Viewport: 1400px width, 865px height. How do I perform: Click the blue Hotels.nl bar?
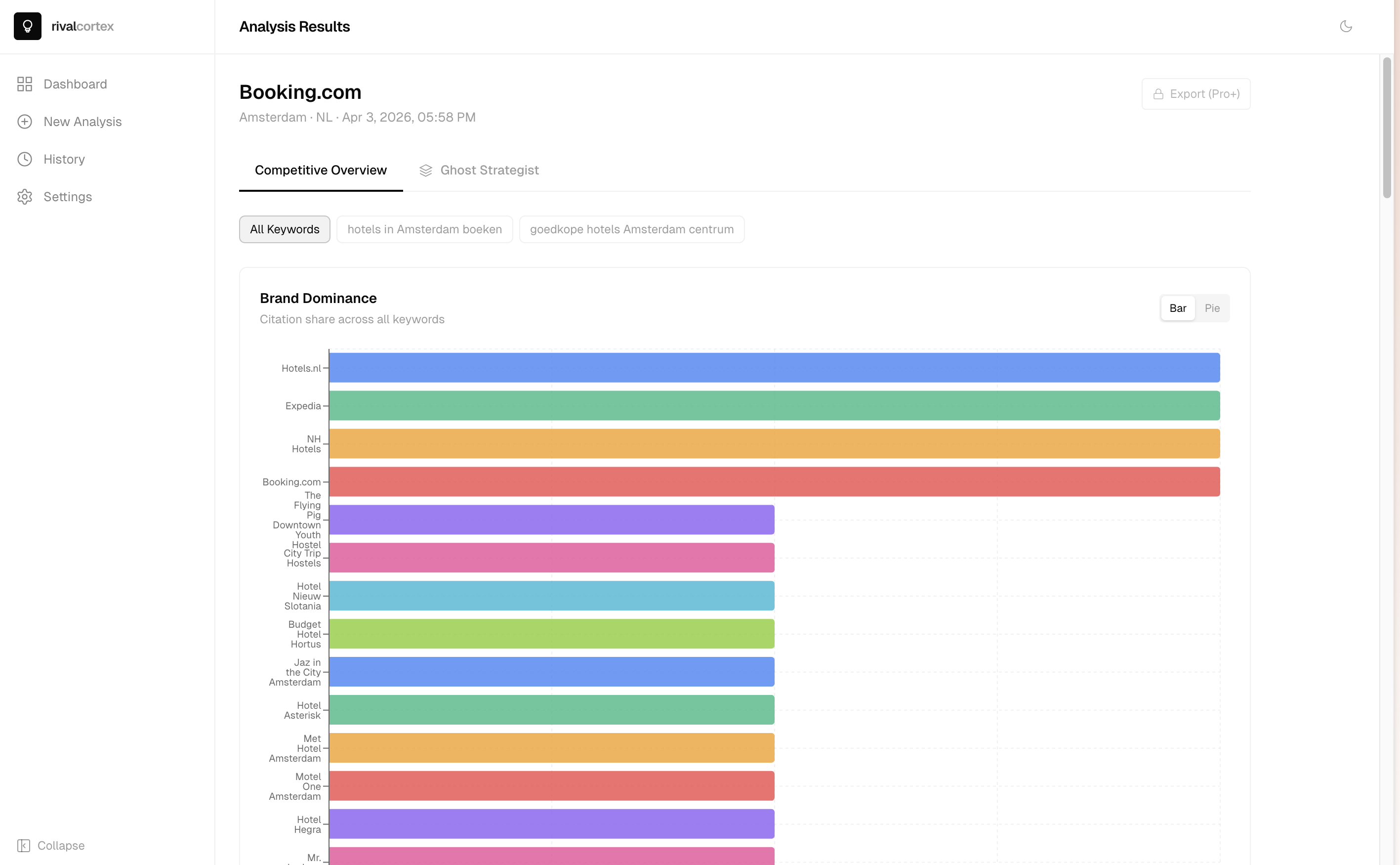pyautogui.click(x=774, y=368)
